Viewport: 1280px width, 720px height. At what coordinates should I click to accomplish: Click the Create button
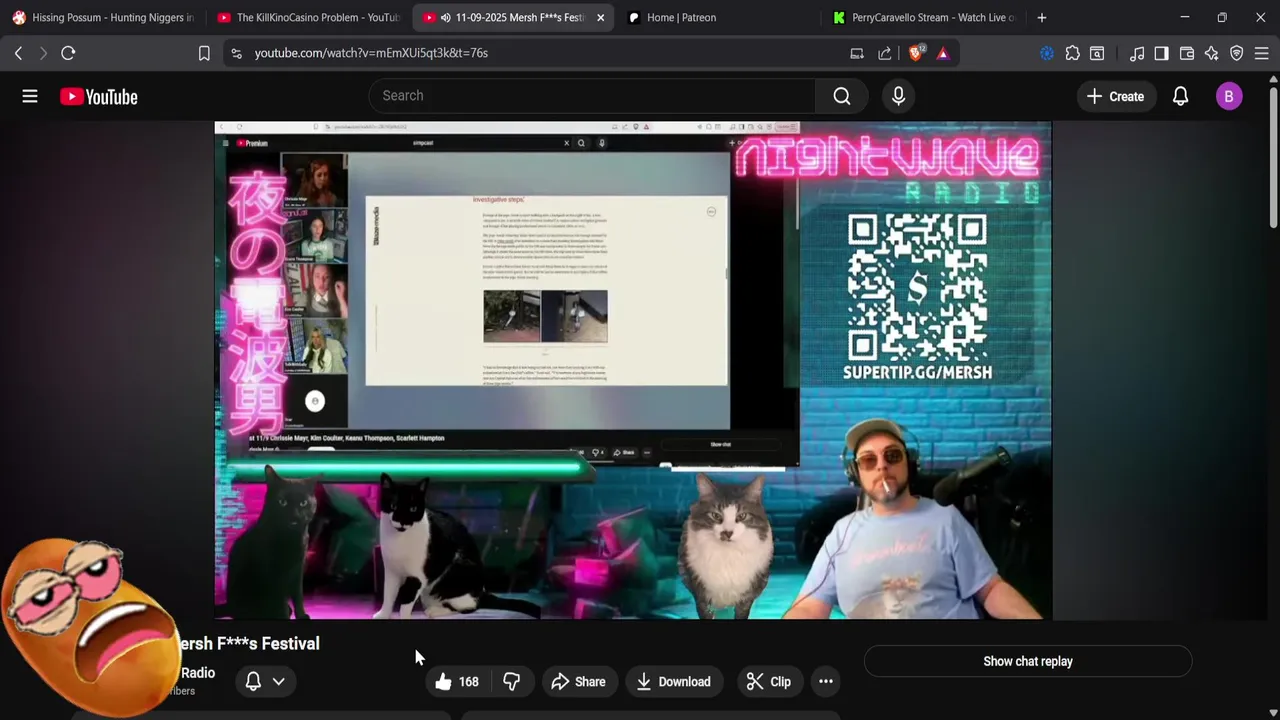1116,96
